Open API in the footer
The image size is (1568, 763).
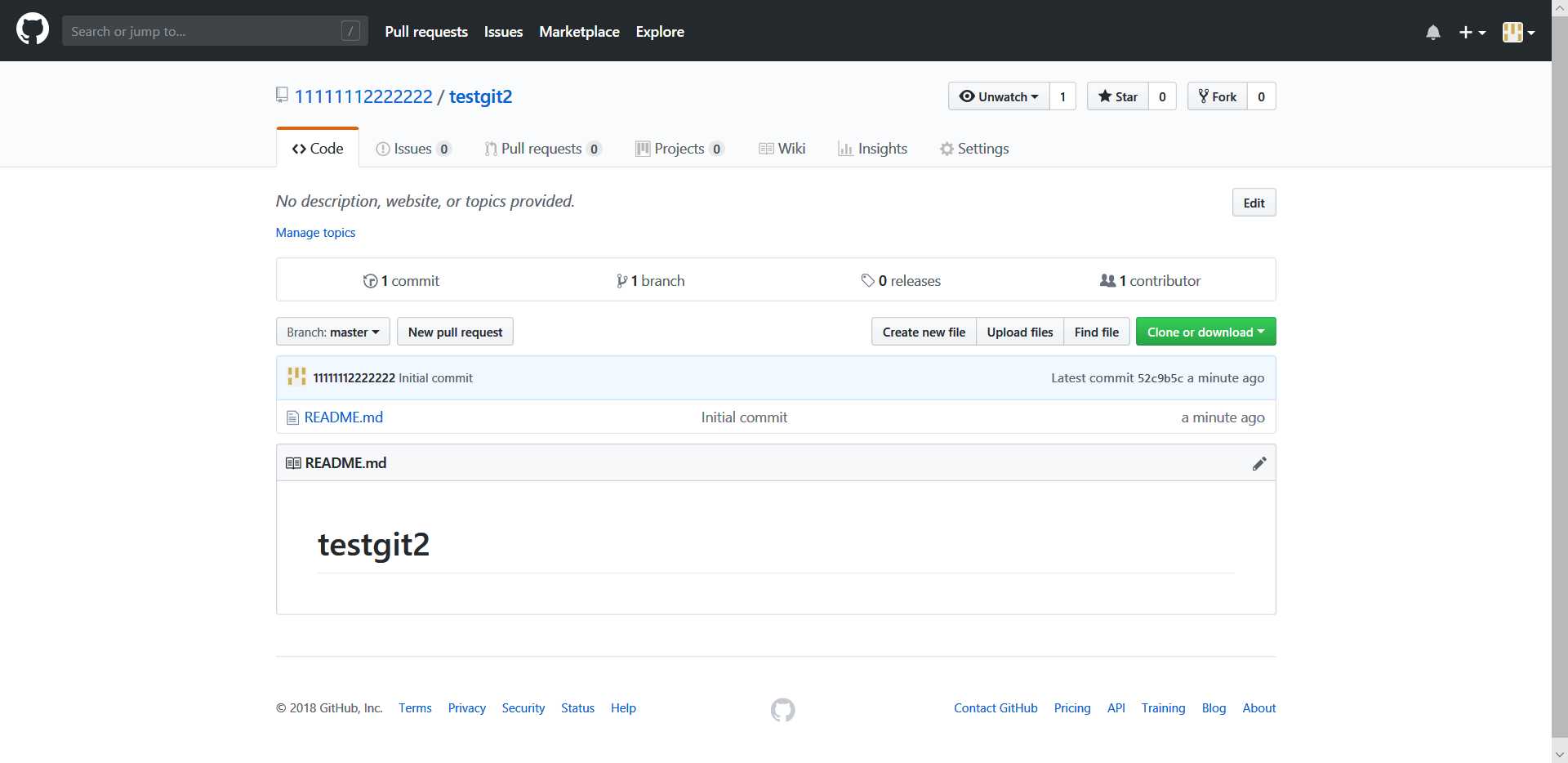tap(1116, 708)
